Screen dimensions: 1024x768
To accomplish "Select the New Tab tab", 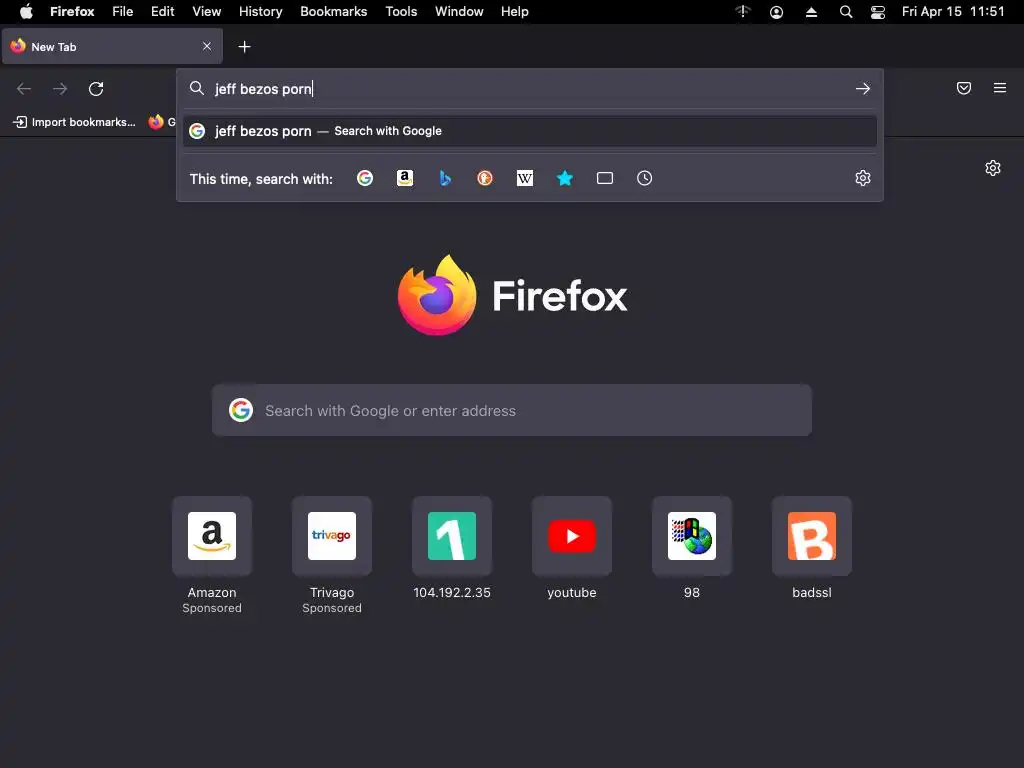I will pos(112,46).
